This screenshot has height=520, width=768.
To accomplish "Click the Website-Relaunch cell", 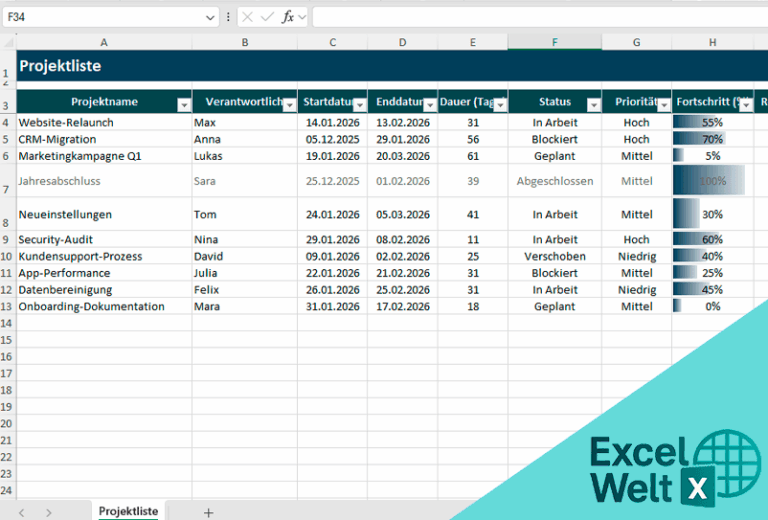I will [x=104, y=122].
